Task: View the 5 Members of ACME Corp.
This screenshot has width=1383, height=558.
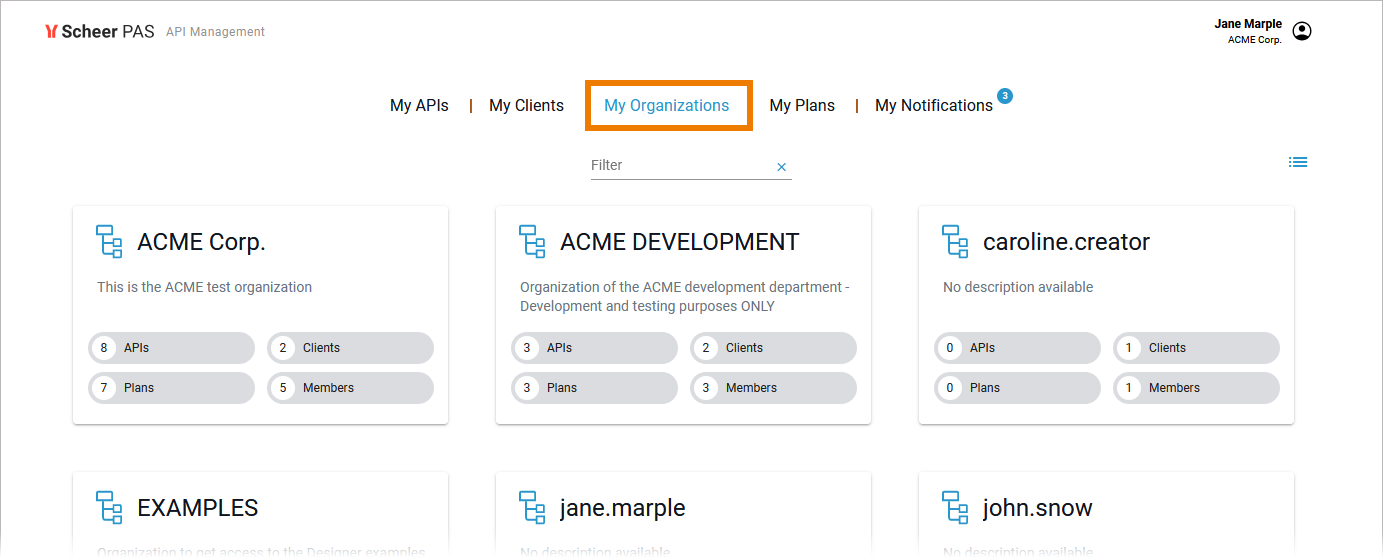Action: tap(351, 388)
